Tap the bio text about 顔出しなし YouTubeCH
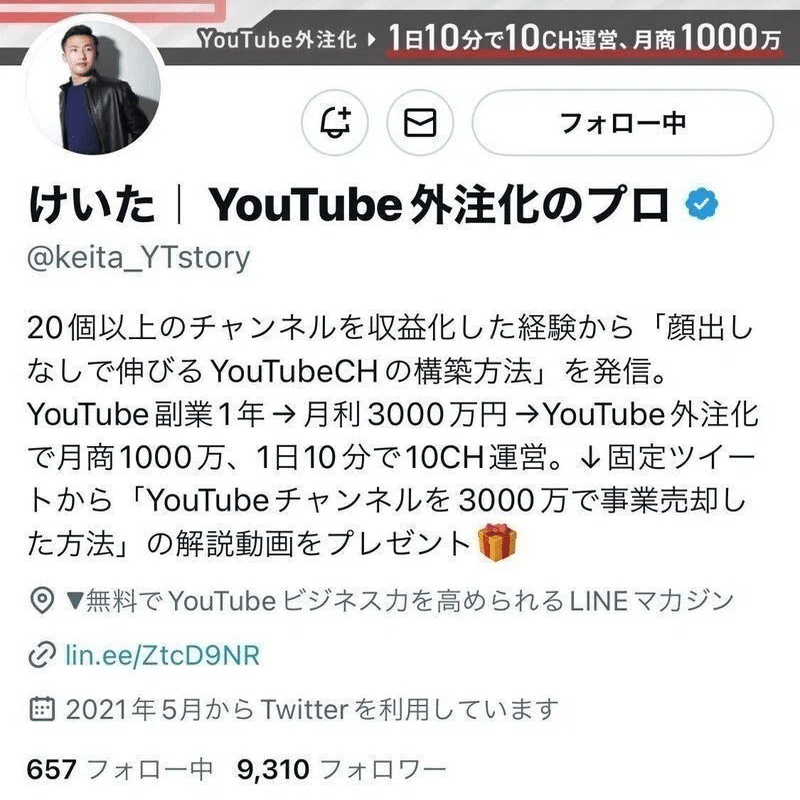The image size is (800, 800). (x=392, y=349)
